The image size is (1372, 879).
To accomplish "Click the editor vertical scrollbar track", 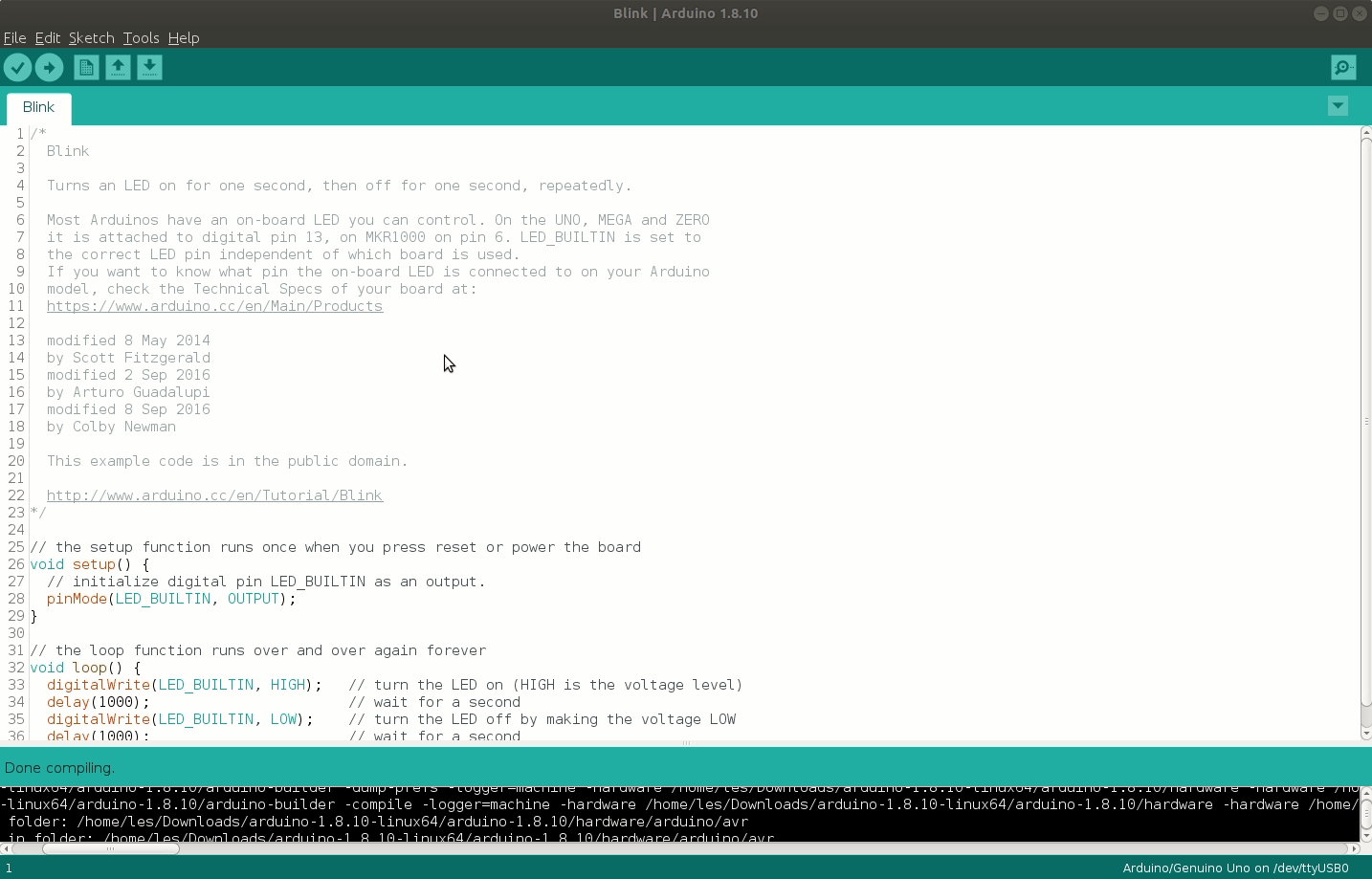I will coord(1366,433).
